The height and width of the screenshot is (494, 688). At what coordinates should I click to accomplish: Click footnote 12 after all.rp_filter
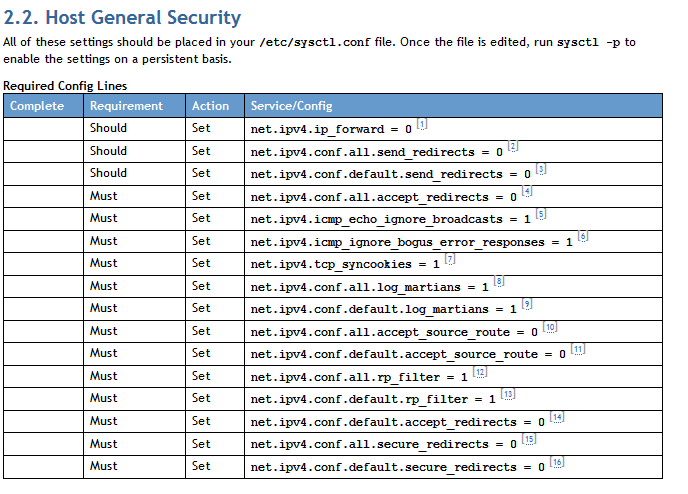point(480,372)
